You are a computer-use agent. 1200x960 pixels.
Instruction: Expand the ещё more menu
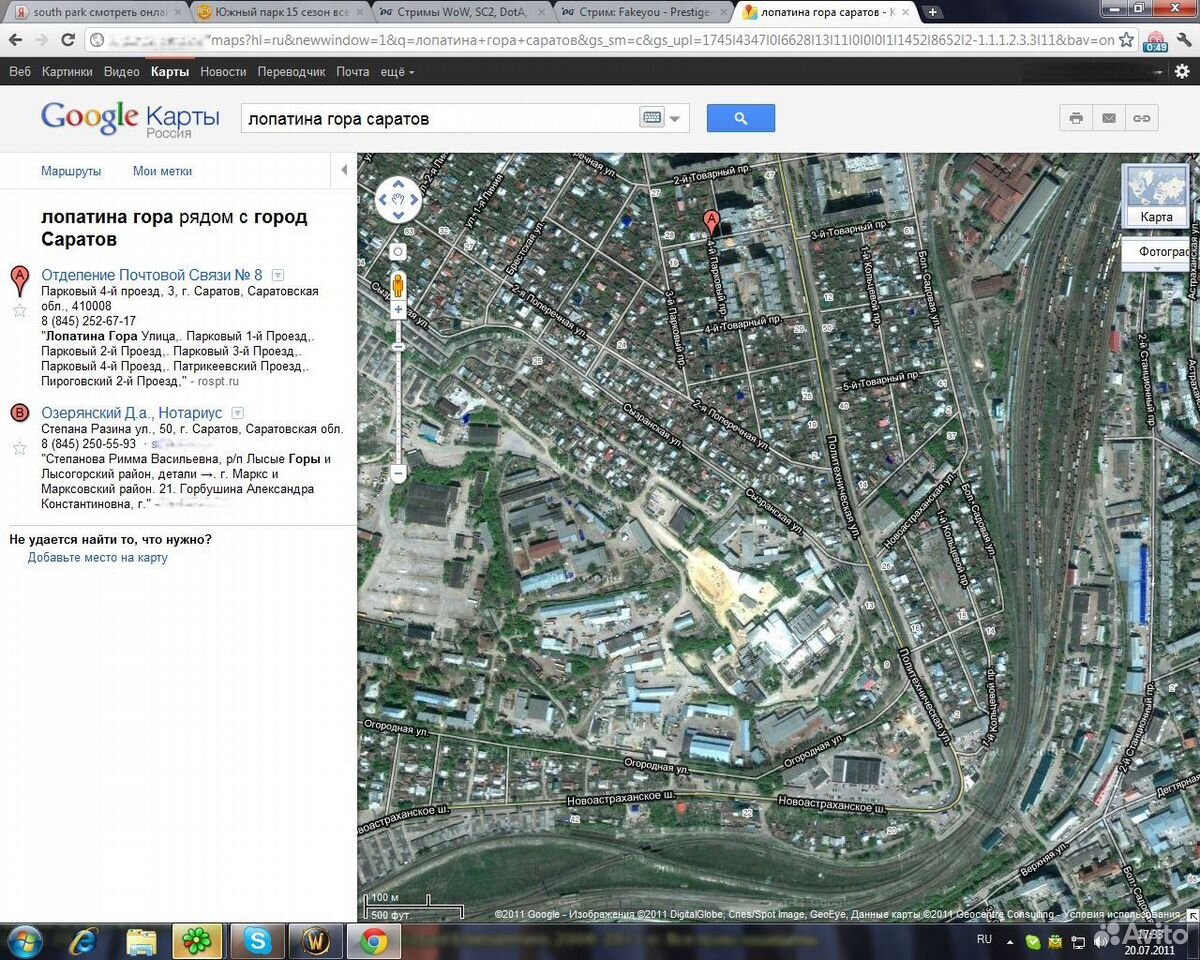coord(397,72)
